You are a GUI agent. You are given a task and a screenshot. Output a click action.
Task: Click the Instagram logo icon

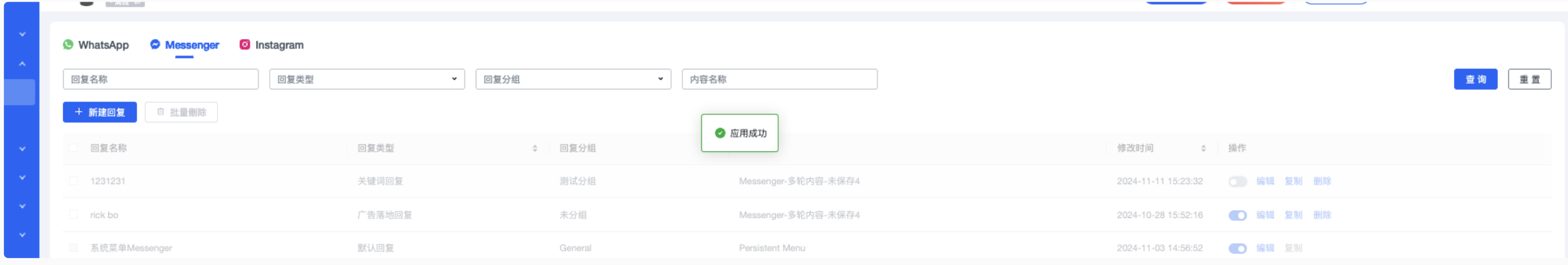pyautogui.click(x=244, y=44)
